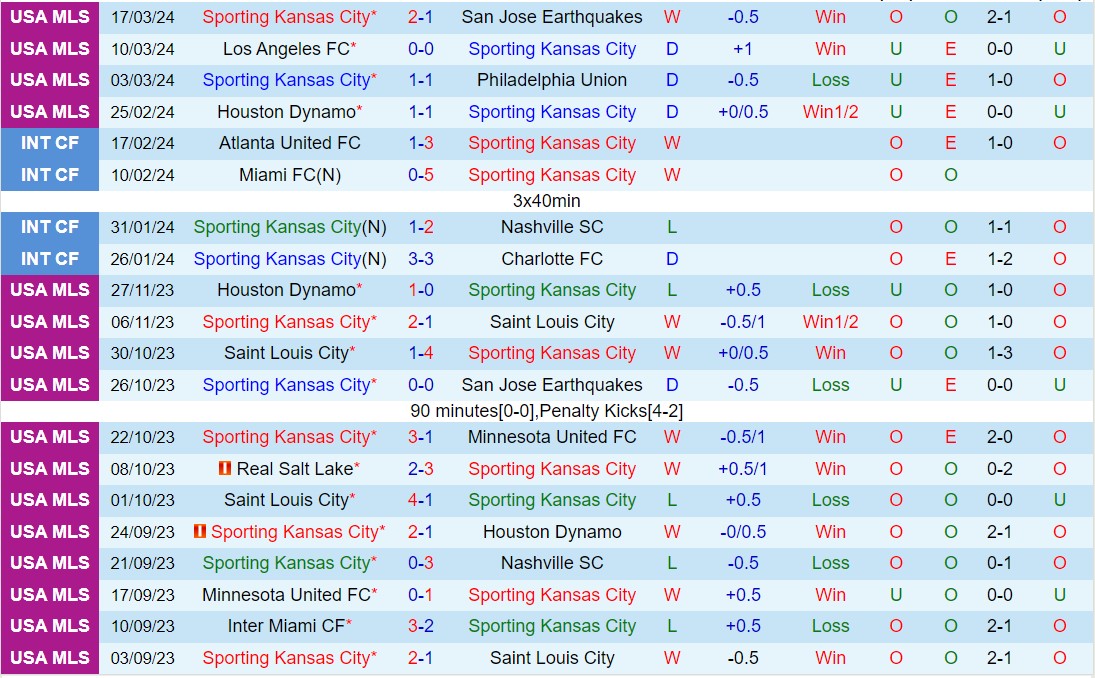Open the Miami FC(N) team link
The width and height of the screenshot is (1095, 678).
click(289, 175)
